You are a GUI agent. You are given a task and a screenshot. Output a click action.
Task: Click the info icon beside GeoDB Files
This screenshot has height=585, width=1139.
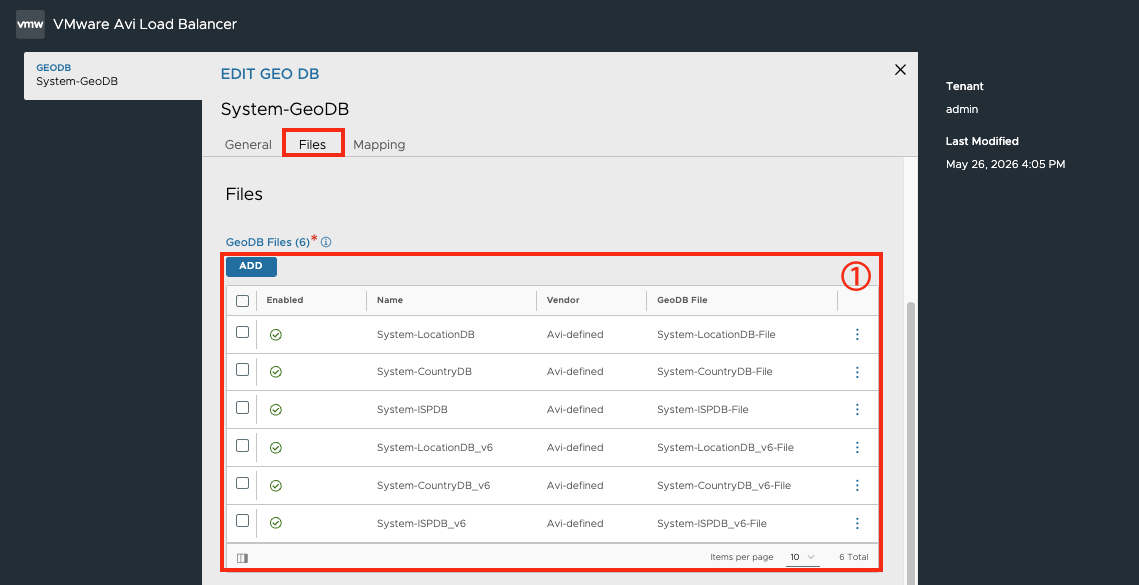(326, 242)
